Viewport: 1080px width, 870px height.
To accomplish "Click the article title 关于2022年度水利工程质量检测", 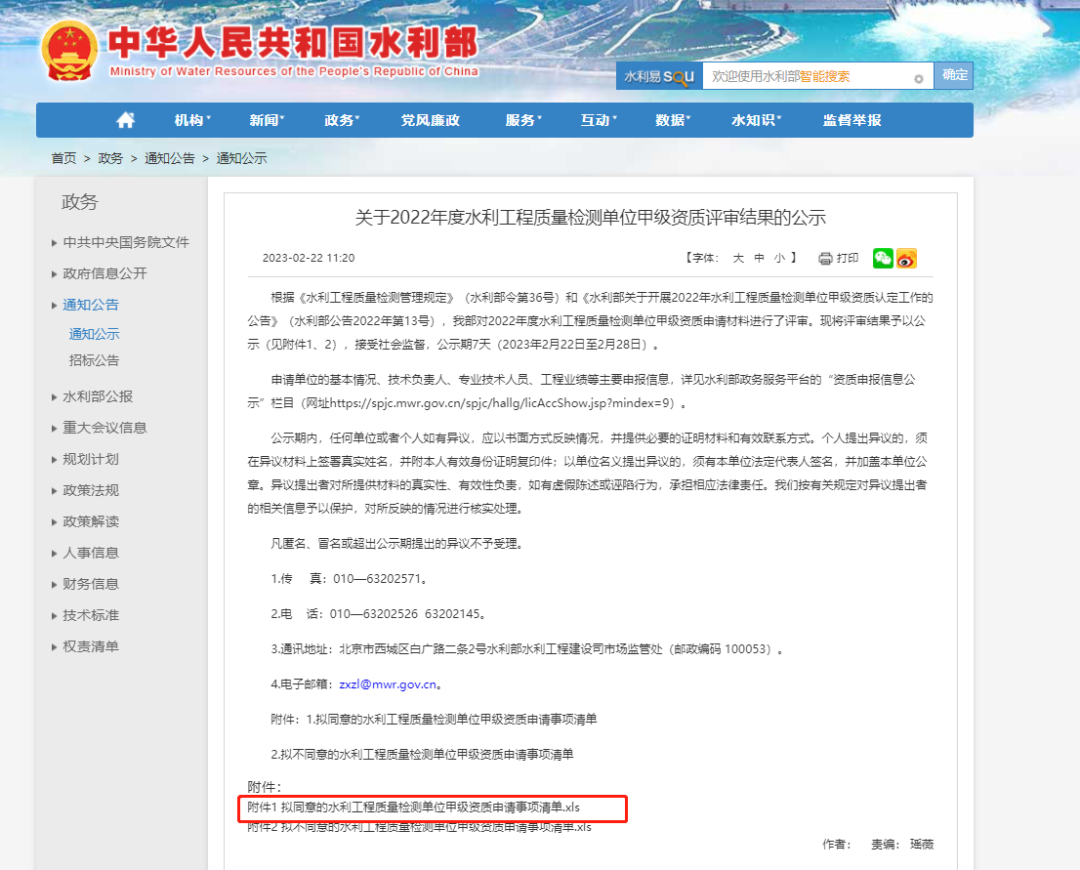I will (590, 218).
